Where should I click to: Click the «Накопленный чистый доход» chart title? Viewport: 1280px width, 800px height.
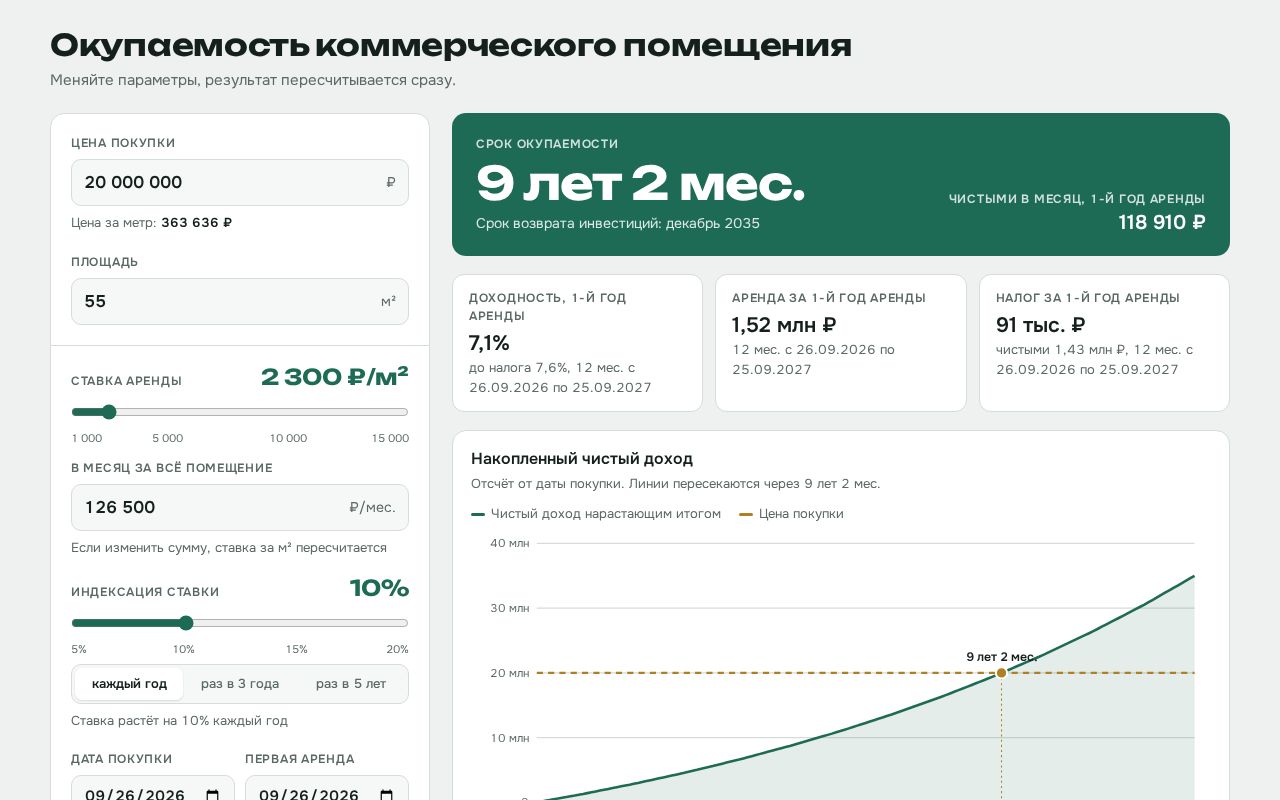(x=582, y=459)
